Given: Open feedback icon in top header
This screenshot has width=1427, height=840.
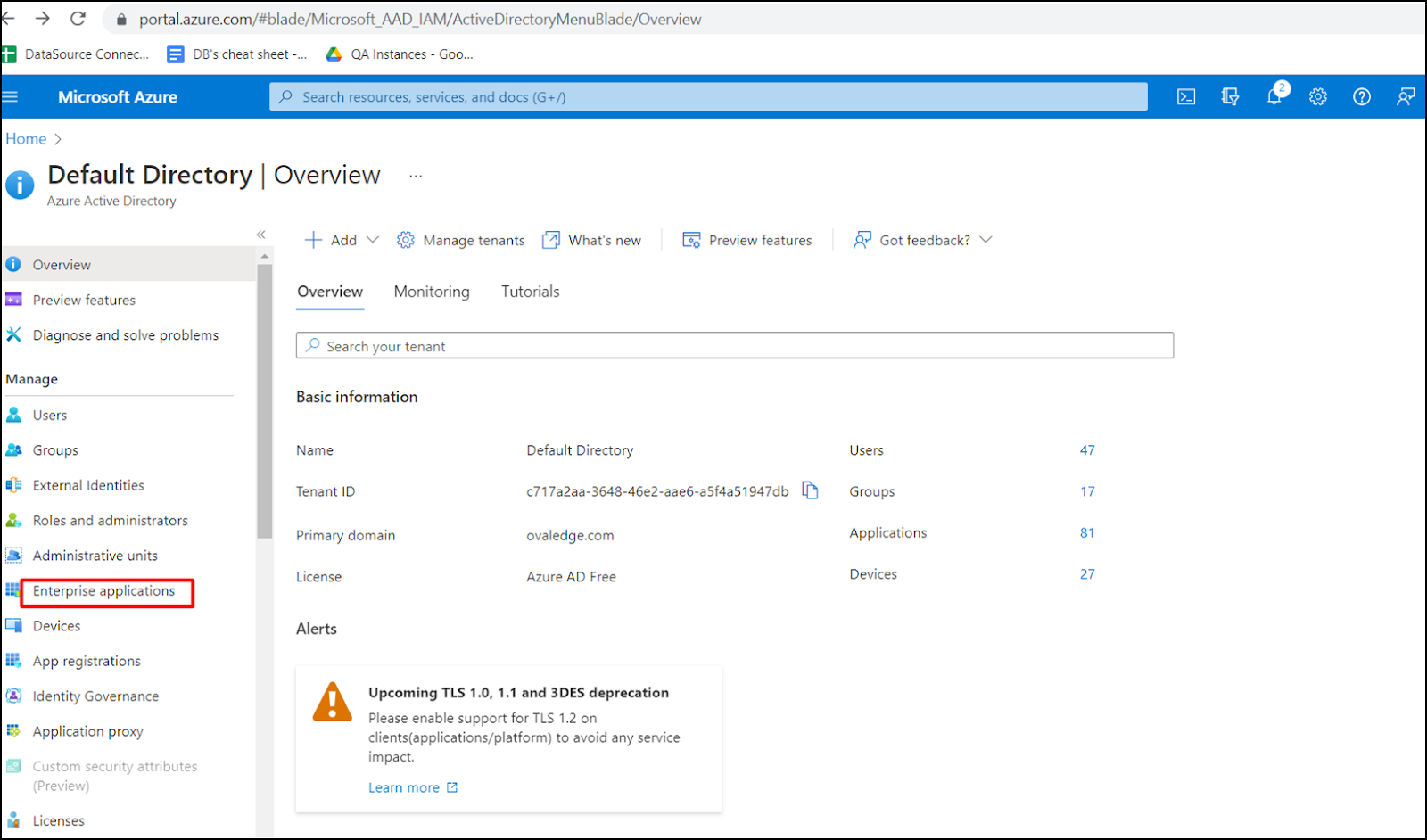Looking at the screenshot, I should 1406,96.
